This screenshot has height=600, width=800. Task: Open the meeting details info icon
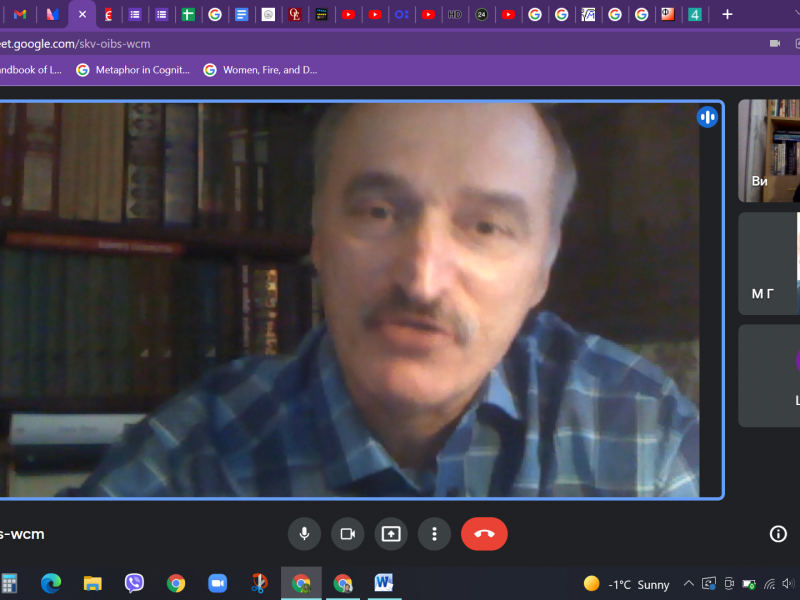point(778,534)
